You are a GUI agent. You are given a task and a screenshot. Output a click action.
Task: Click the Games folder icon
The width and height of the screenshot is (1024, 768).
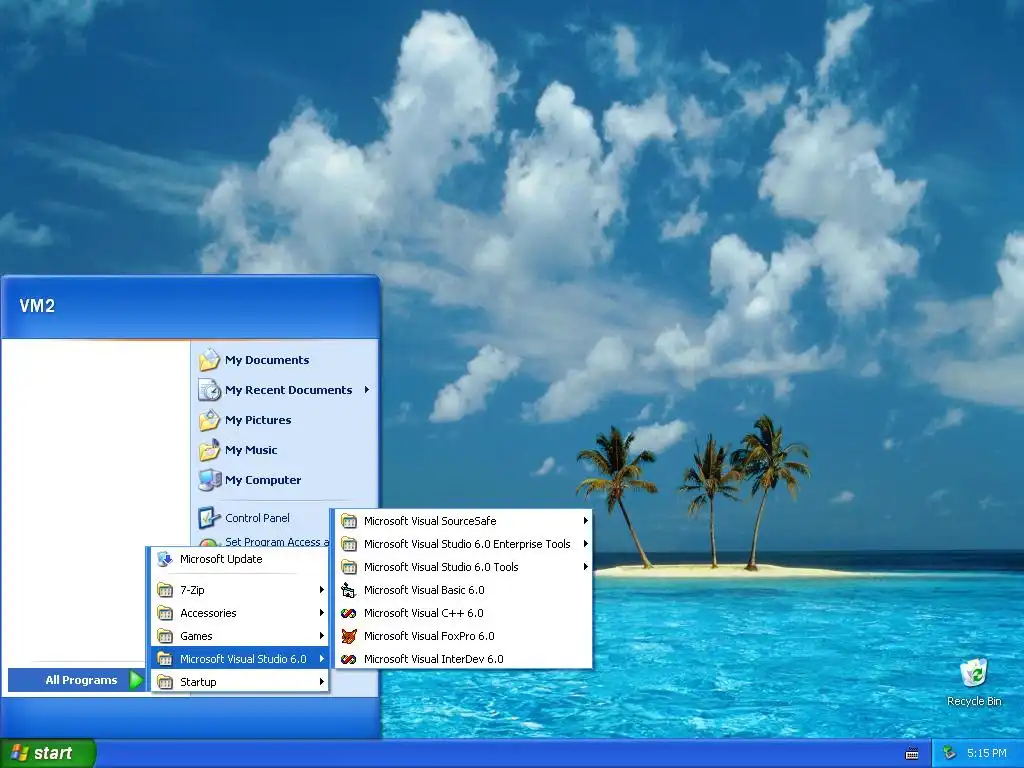point(165,636)
